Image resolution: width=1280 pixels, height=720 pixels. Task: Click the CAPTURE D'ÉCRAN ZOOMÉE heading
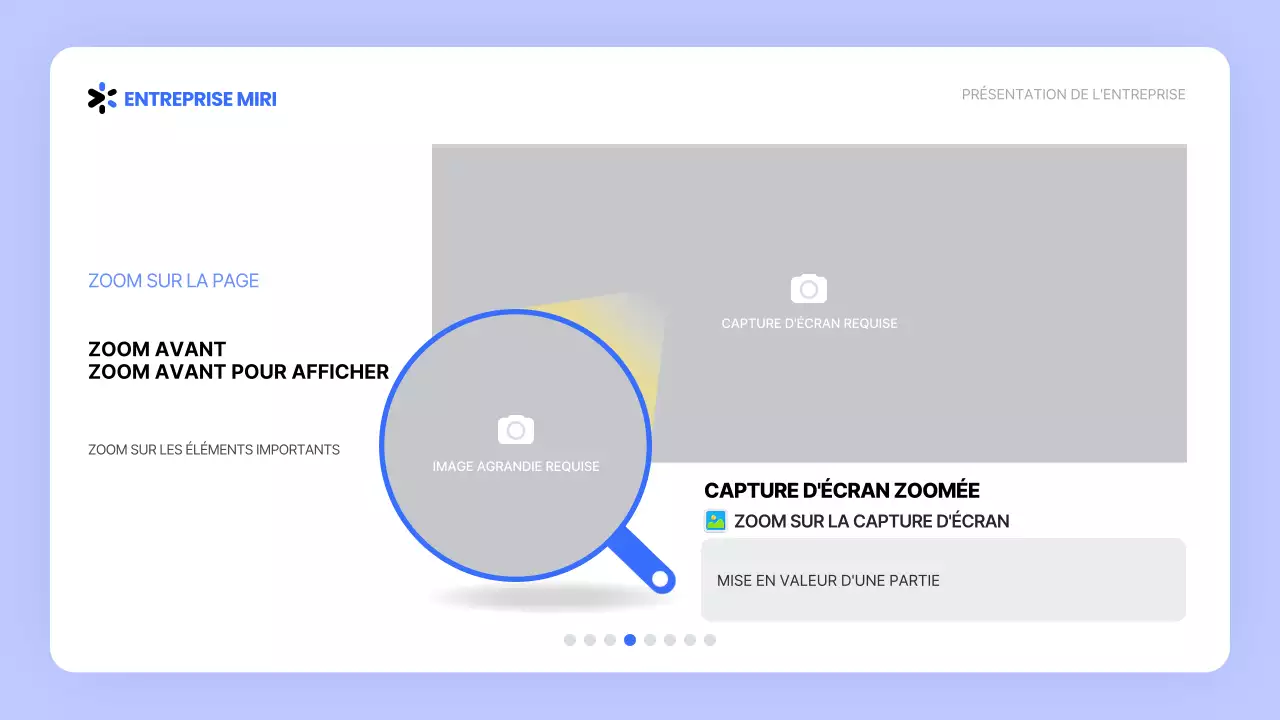pyautogui.click(x=841, y=490)
